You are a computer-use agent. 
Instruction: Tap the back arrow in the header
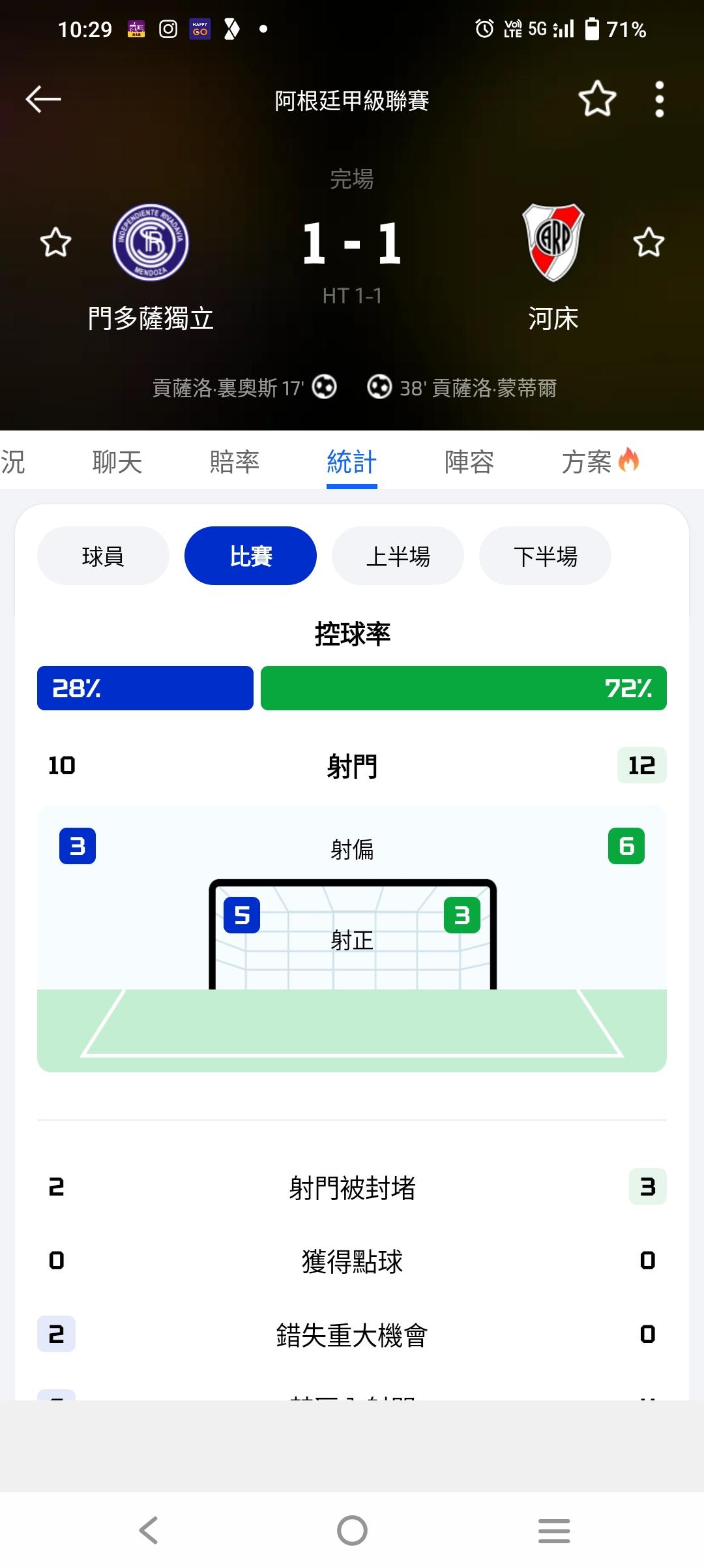pos(43,99)
